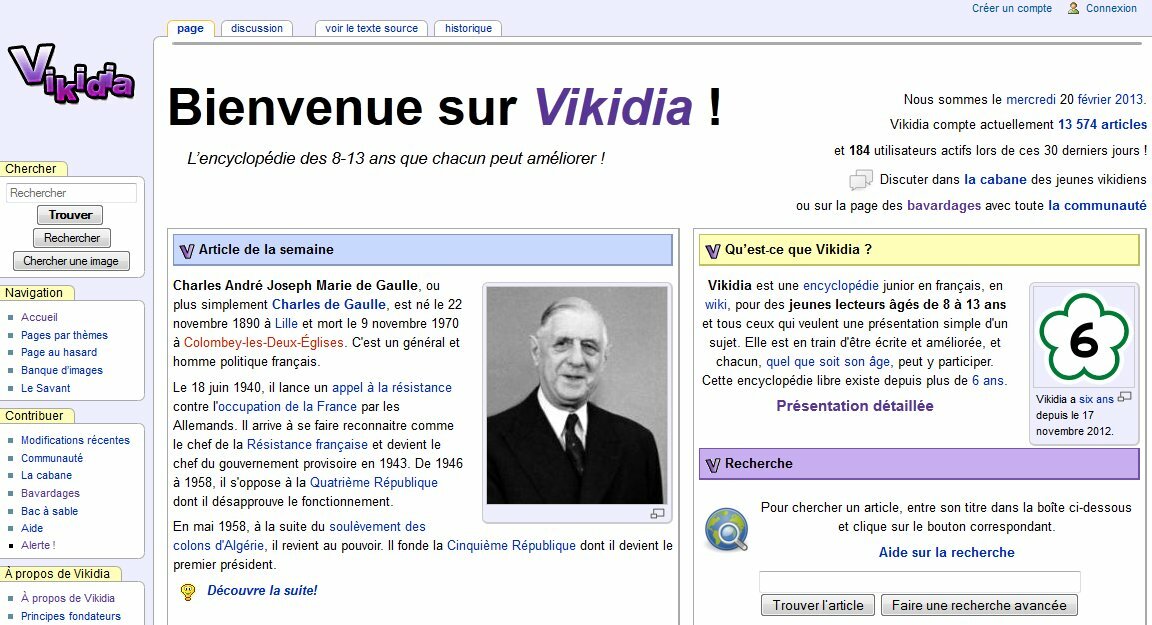
Task: Click the speech bubbles discussion icon
Action: point(860,180)
